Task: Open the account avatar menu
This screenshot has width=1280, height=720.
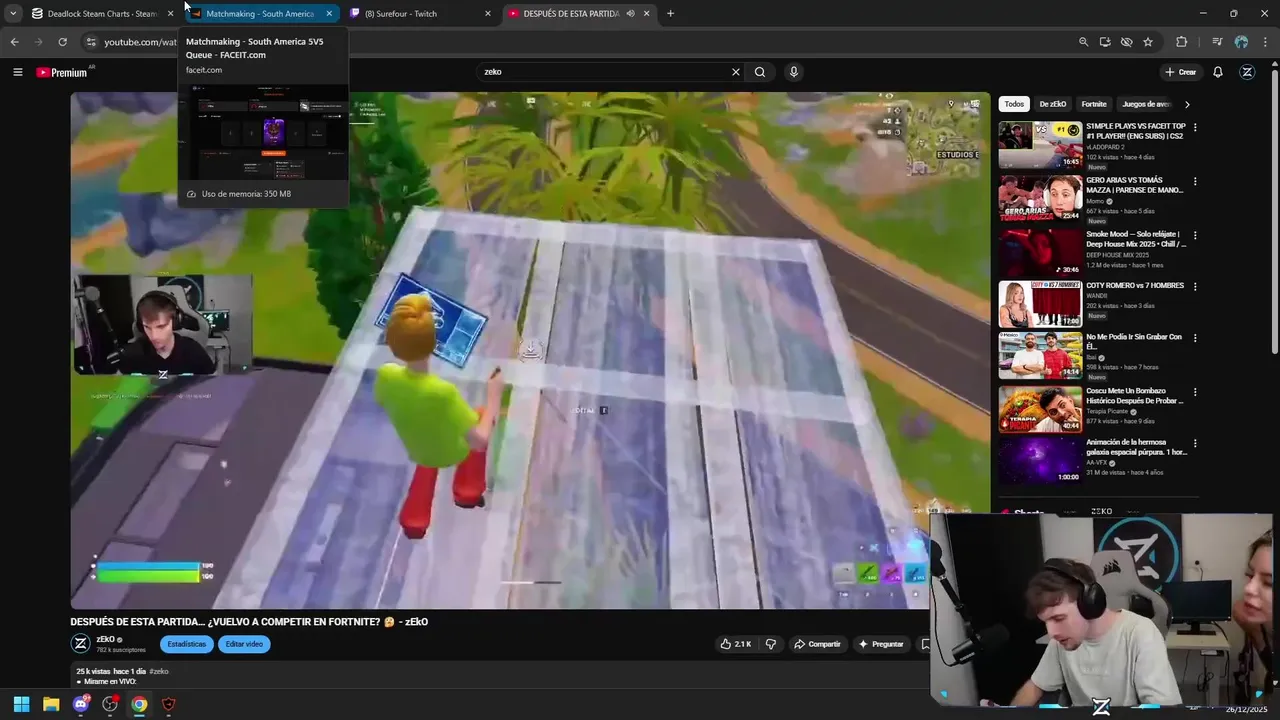Action: point(1247,72)
